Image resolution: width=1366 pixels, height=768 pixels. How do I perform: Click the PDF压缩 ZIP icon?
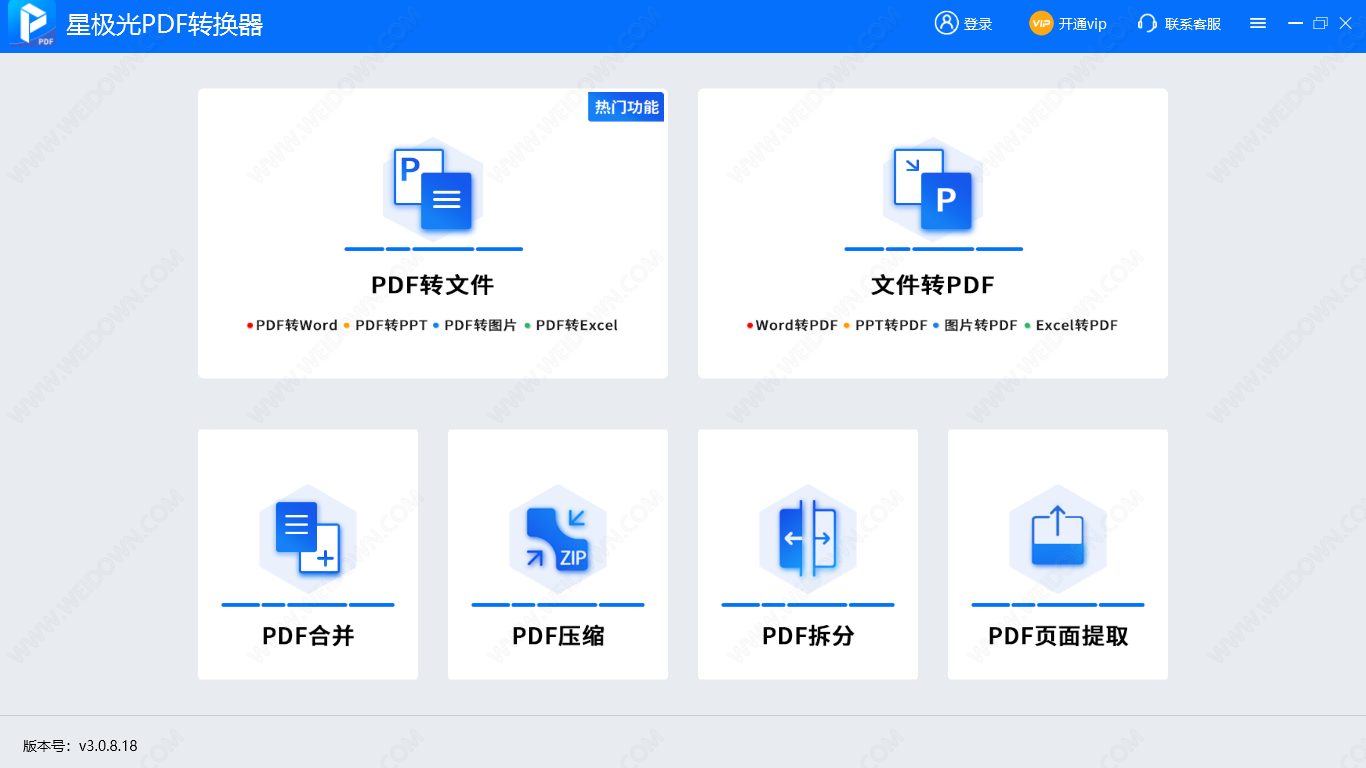point(558,538)
